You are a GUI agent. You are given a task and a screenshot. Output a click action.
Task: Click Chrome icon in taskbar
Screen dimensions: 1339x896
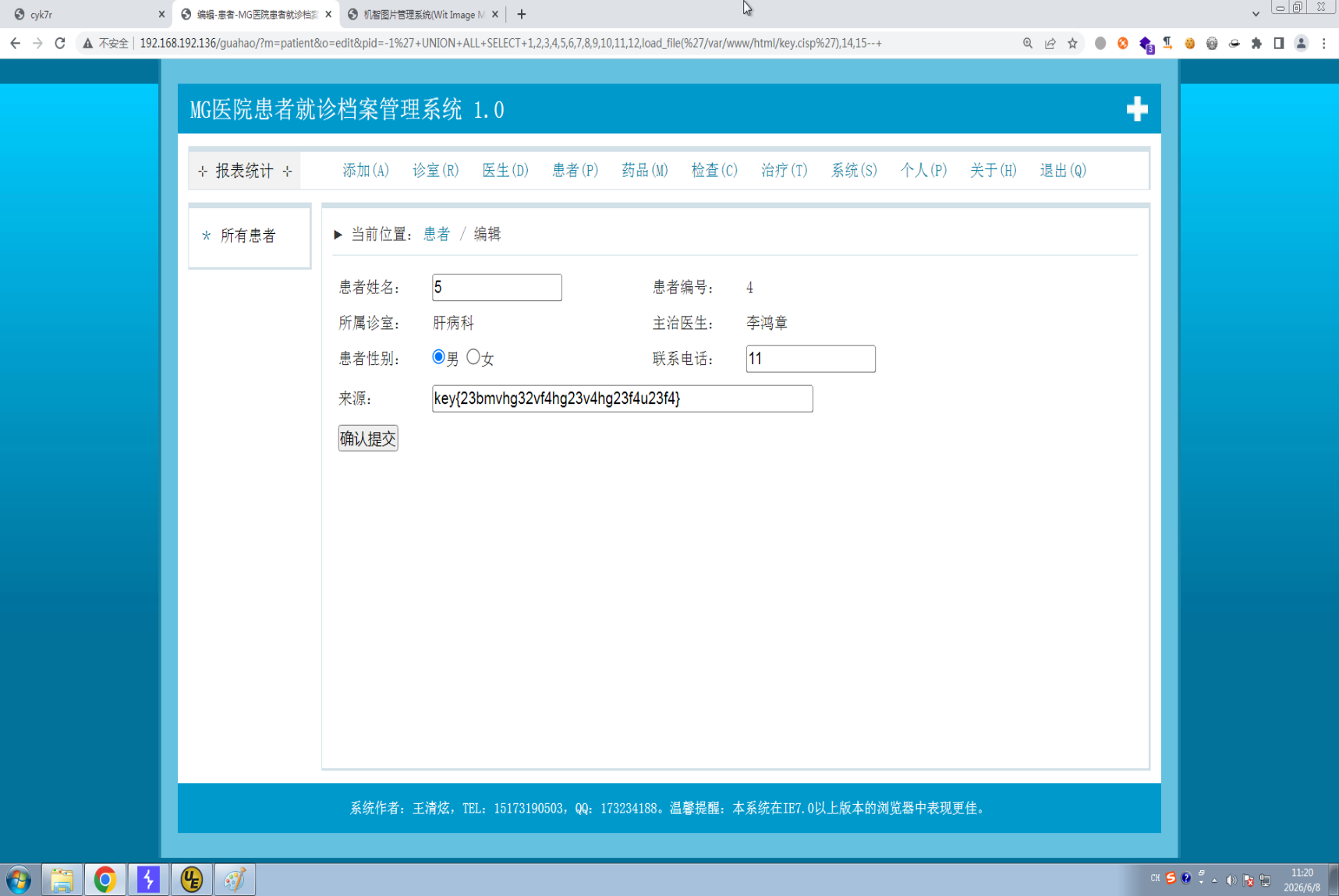[105, 880]
